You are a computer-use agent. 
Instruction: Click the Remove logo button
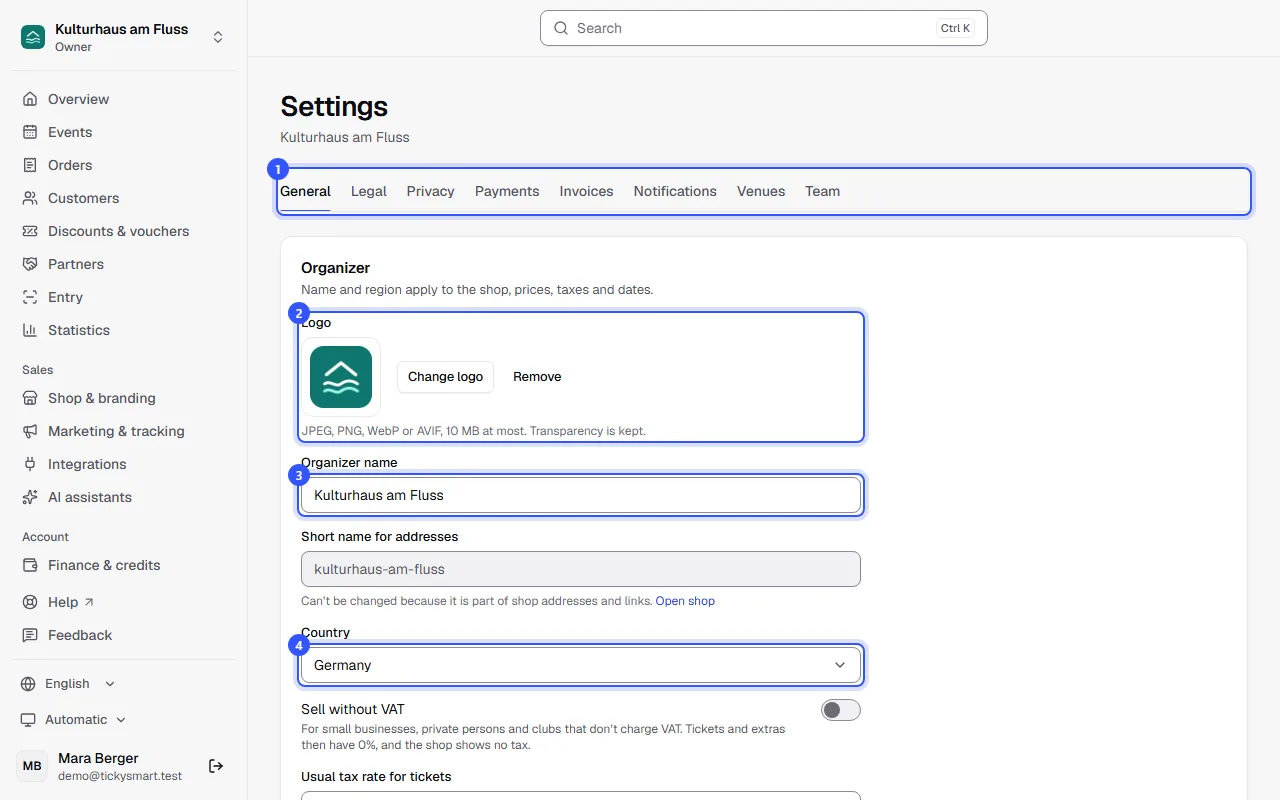click(x=537, y=377)
